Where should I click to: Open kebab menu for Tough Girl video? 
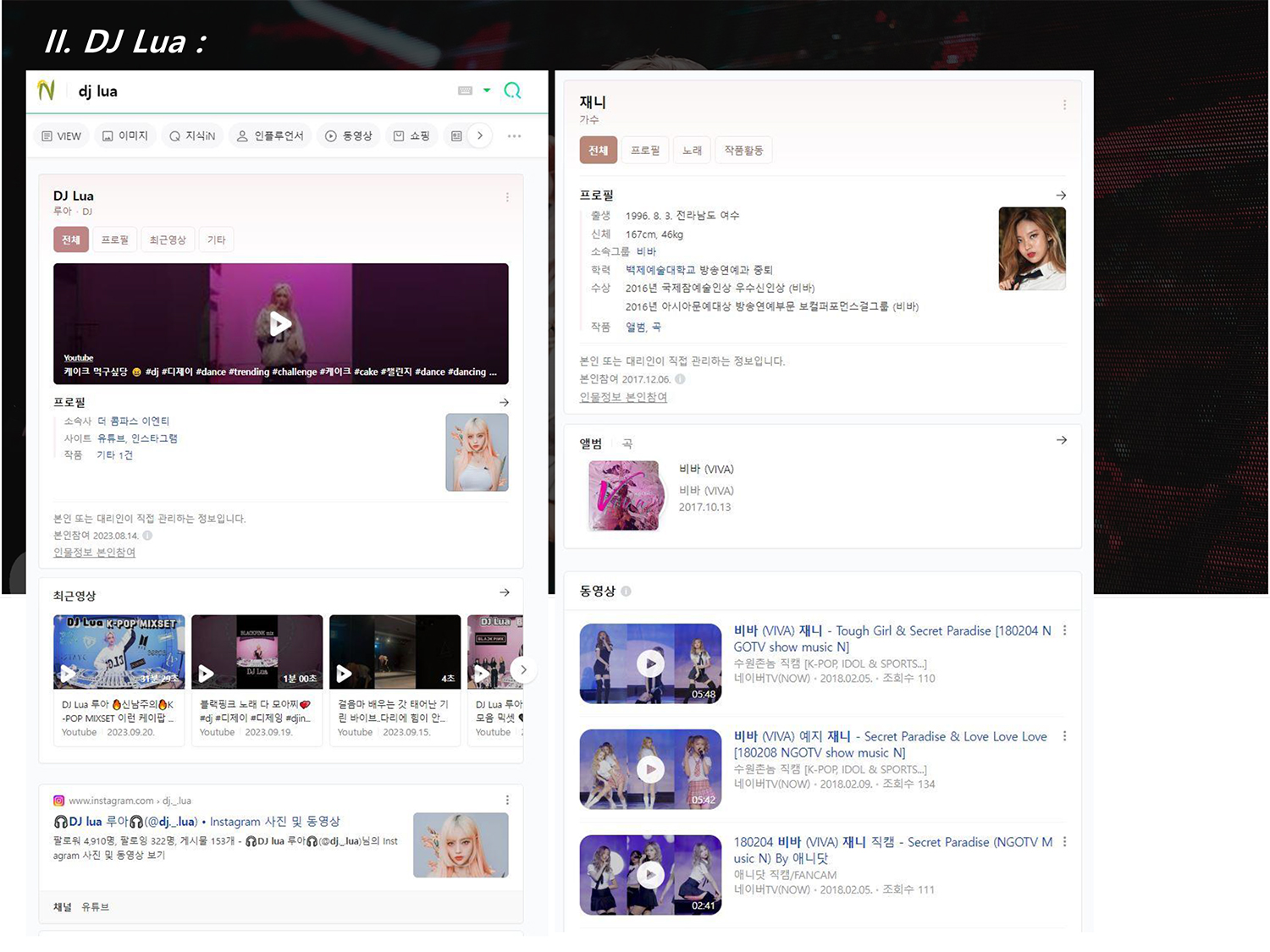coord(1064,630)
